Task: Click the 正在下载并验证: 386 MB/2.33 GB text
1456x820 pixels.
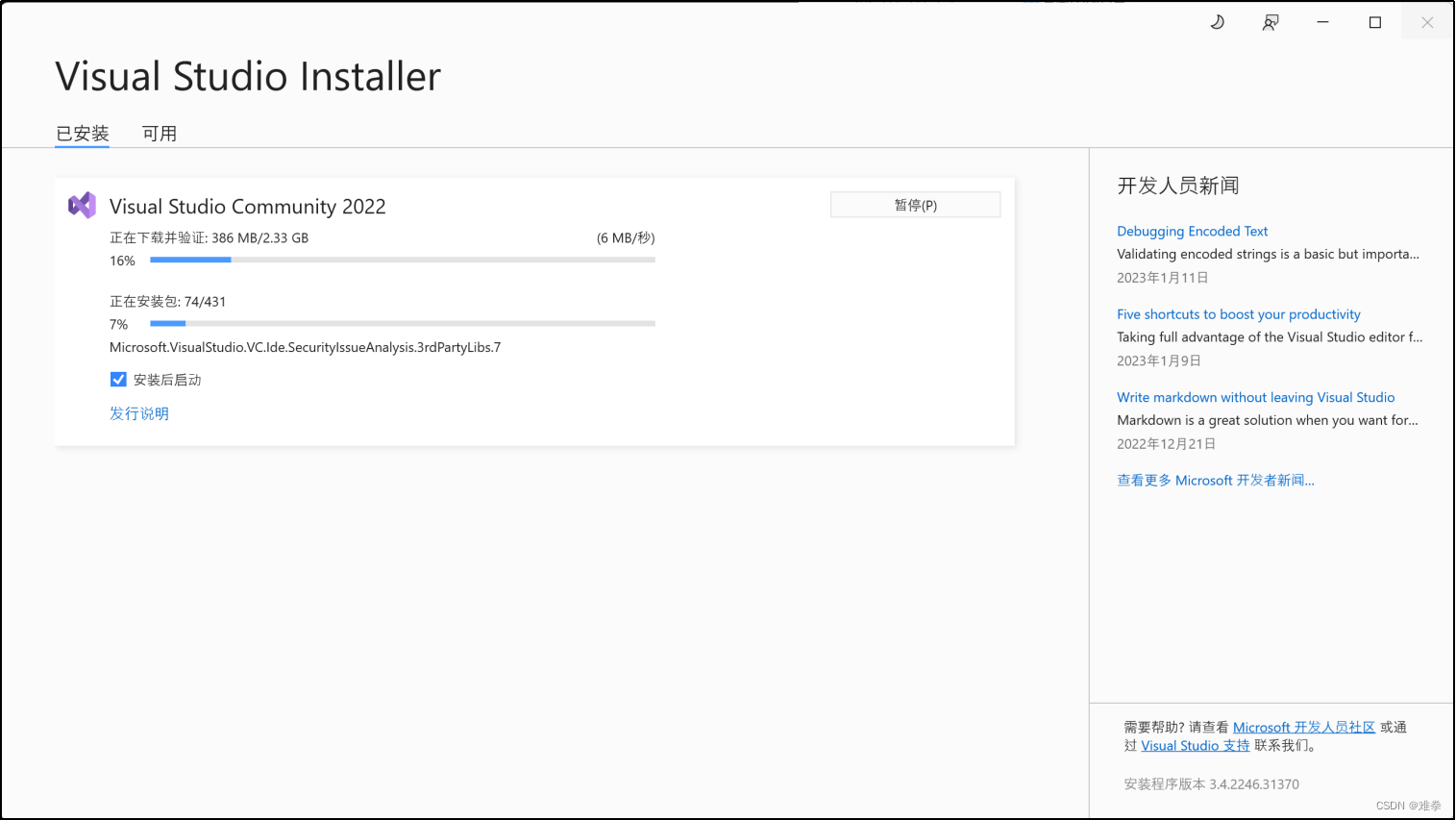Action: (209, 237)
